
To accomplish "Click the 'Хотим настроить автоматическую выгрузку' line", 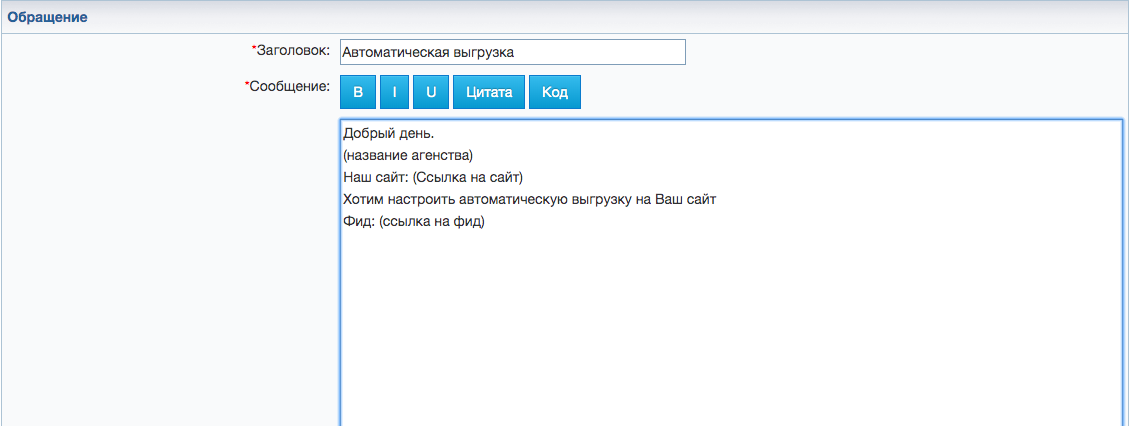I will click(530, 200).
